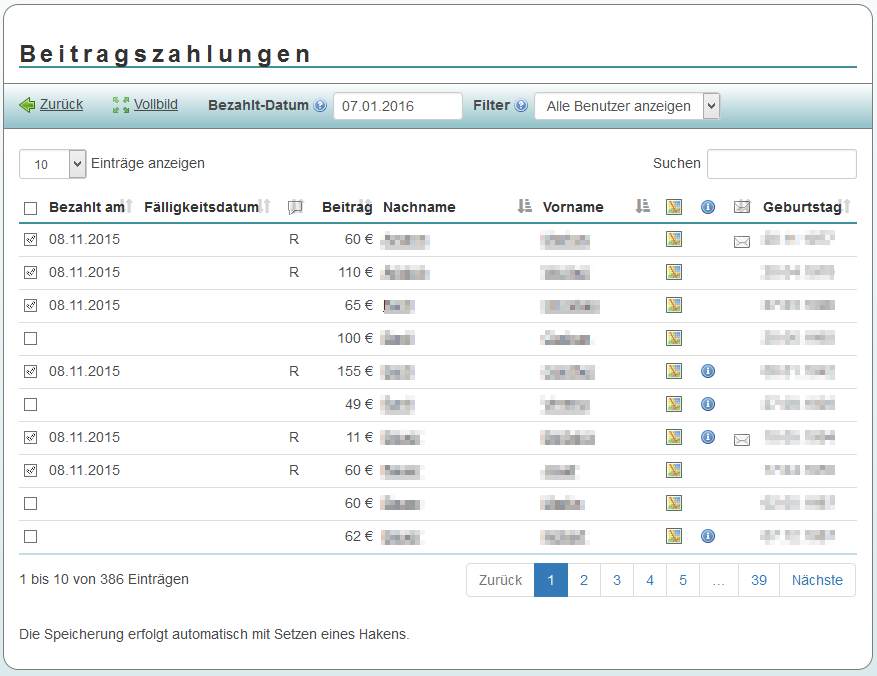The width and height of the screenshot is (877, 676).
Task: Click the Nächste pagination button
Action: coord(817,580)
